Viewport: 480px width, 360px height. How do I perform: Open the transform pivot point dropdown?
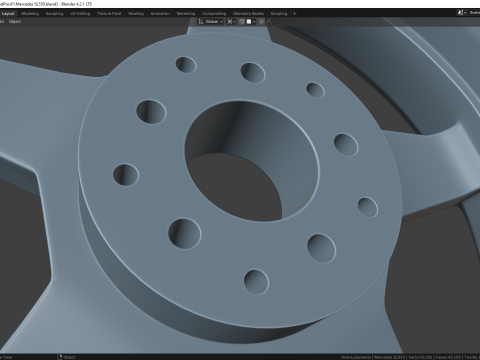point(231,22)
